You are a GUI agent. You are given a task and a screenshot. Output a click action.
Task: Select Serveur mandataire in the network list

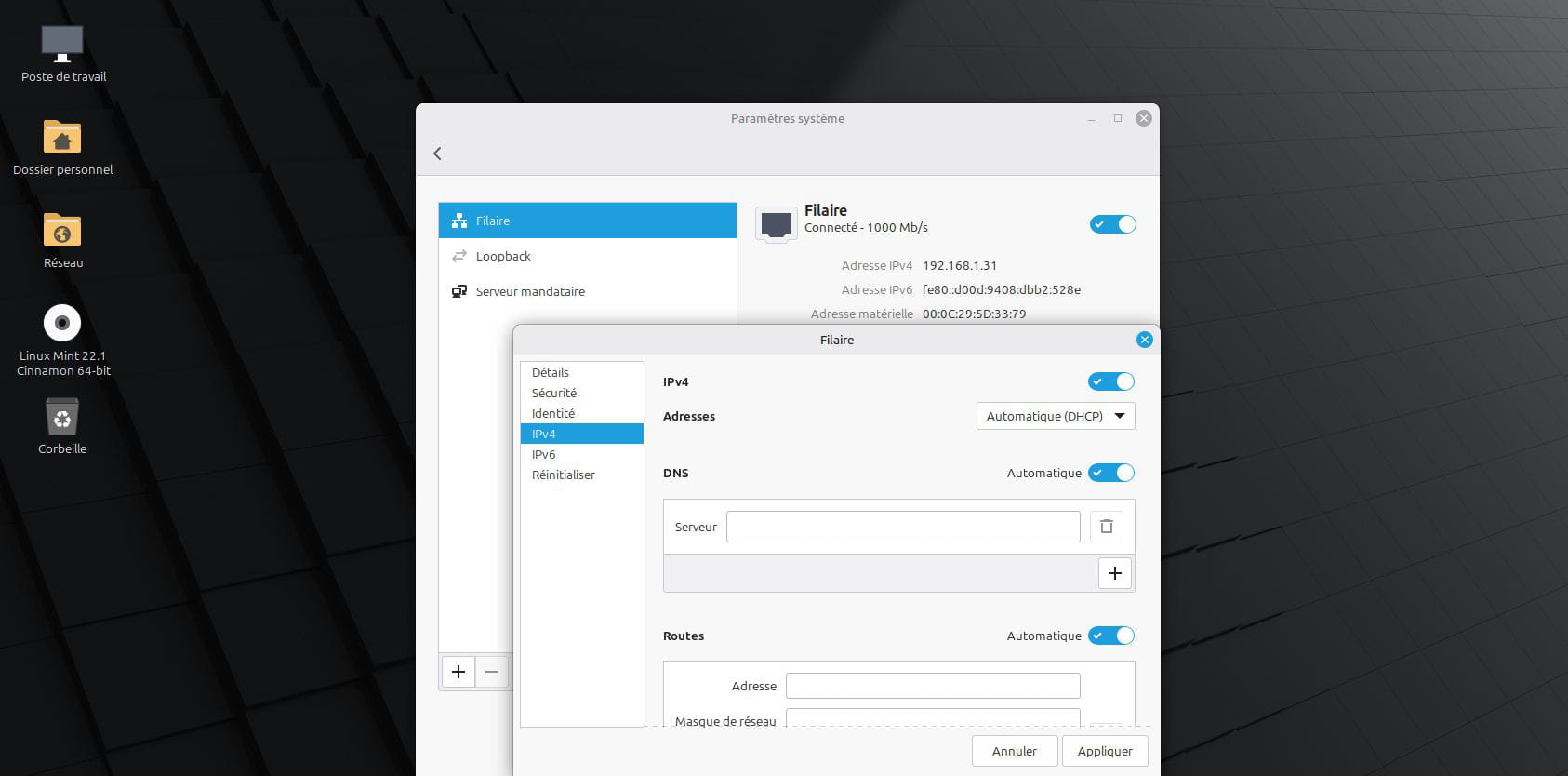coord(530,291)
